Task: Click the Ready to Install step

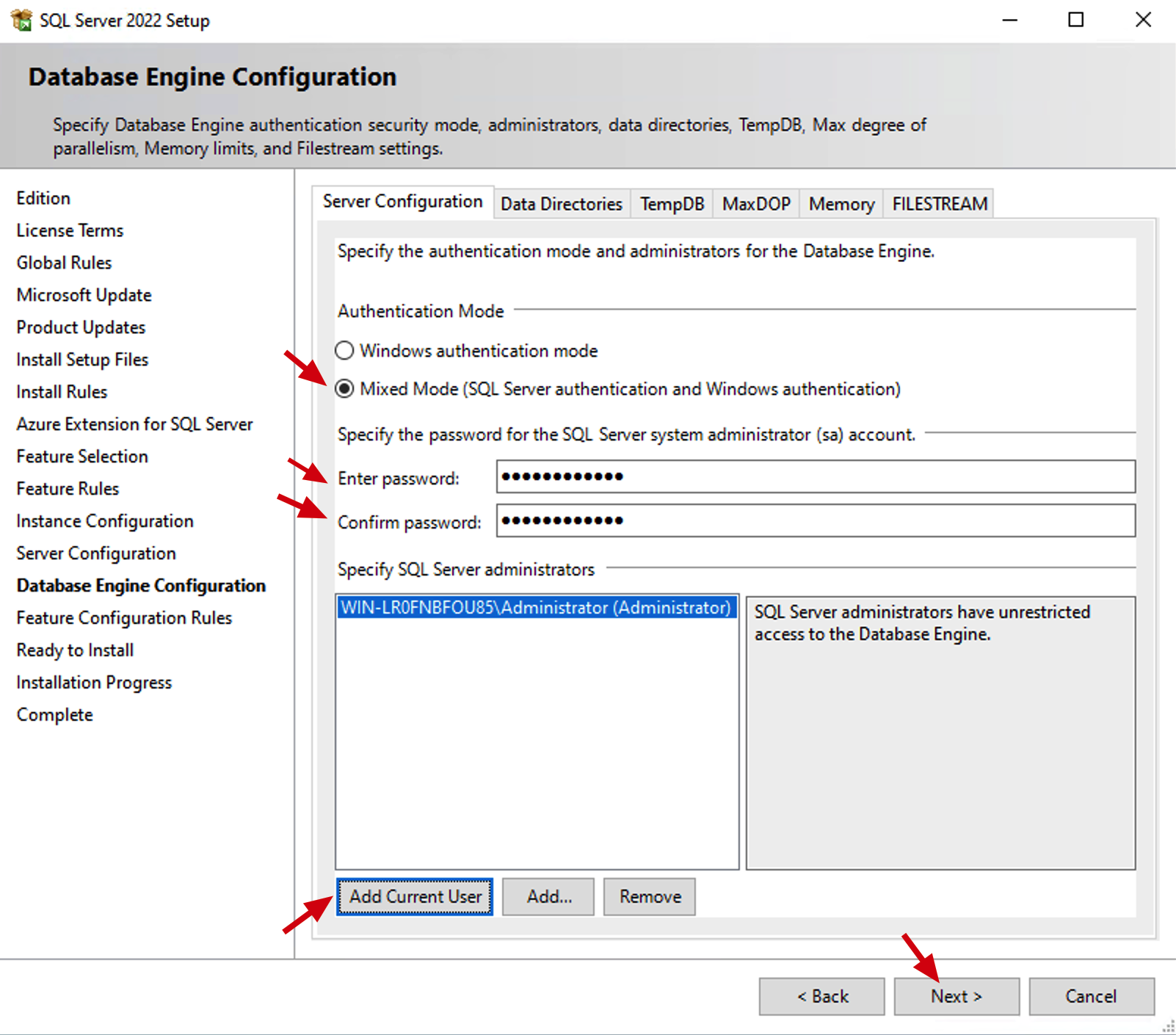Action: point(76,650)
